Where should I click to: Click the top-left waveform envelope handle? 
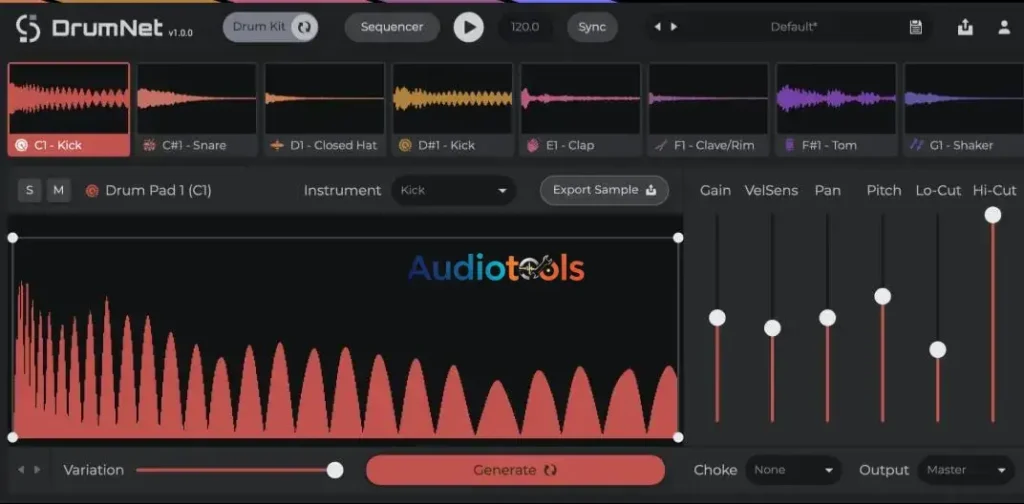tap(12, 238)
